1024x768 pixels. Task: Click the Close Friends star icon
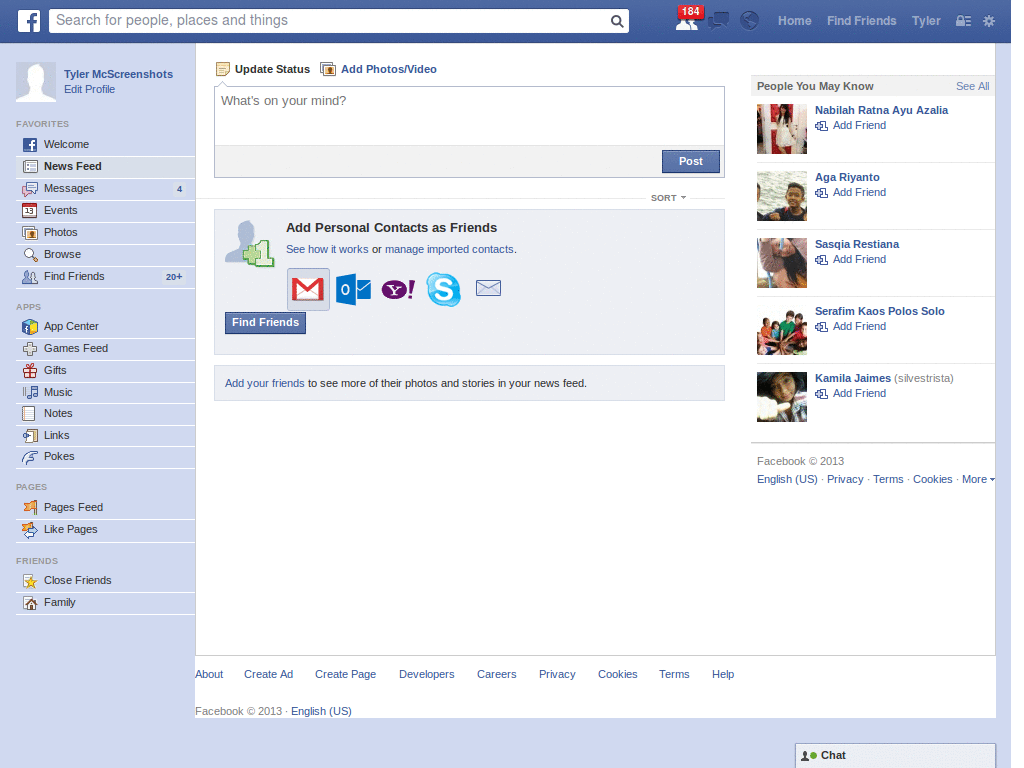(30, 581)
